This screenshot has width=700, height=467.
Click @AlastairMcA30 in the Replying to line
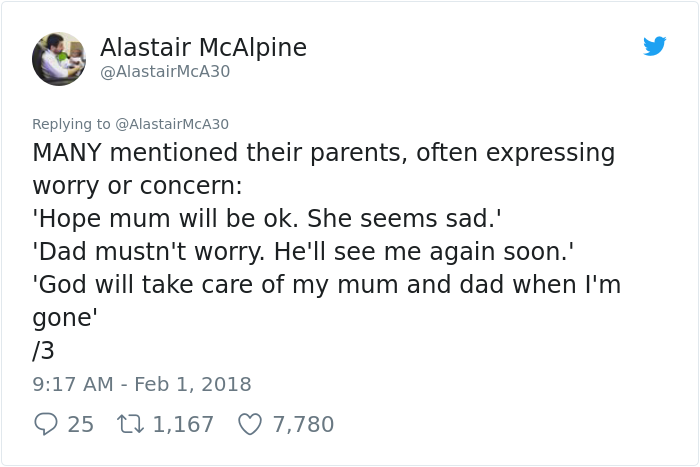(172, 124)
